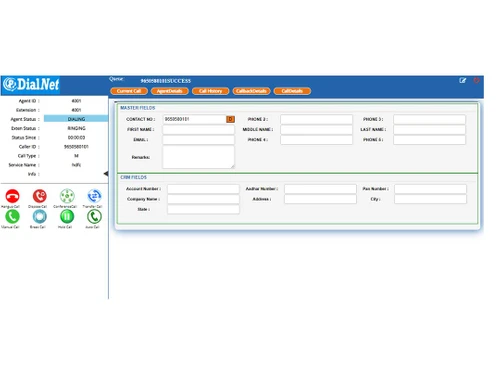Click the Break Call icon

[40, 217]
